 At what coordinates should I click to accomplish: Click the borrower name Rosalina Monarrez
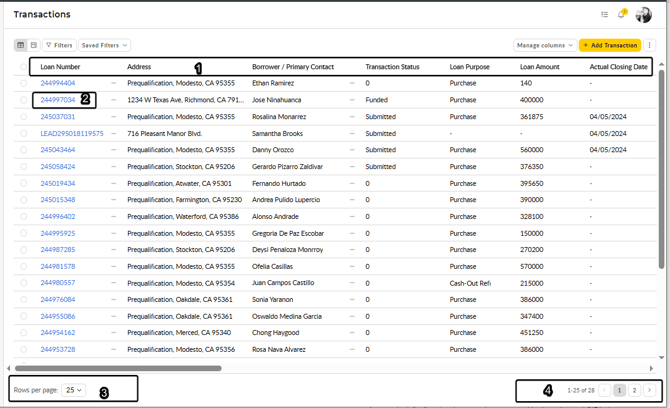coord(279,117)
